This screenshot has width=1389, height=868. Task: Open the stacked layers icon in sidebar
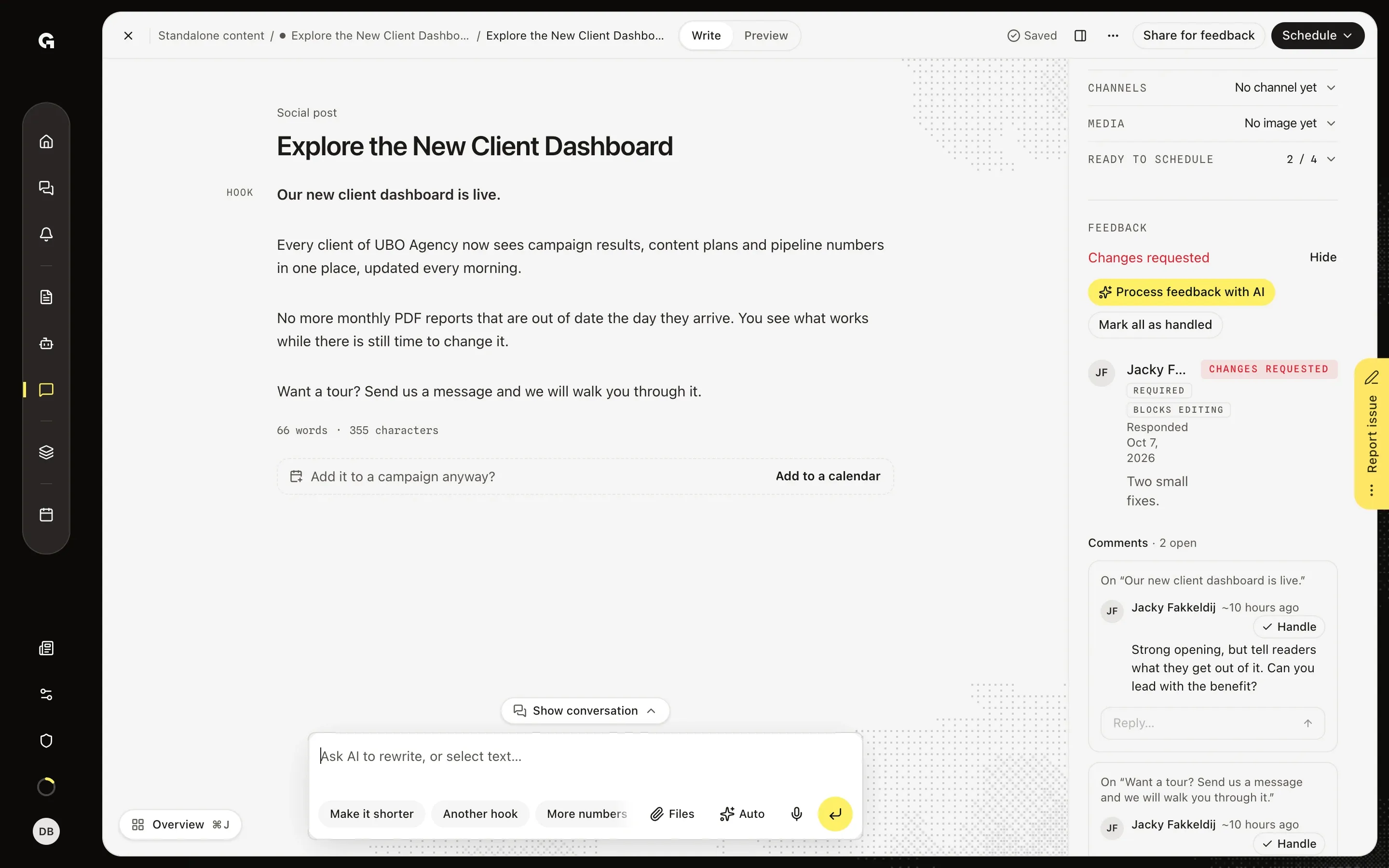tap(46, 452)
